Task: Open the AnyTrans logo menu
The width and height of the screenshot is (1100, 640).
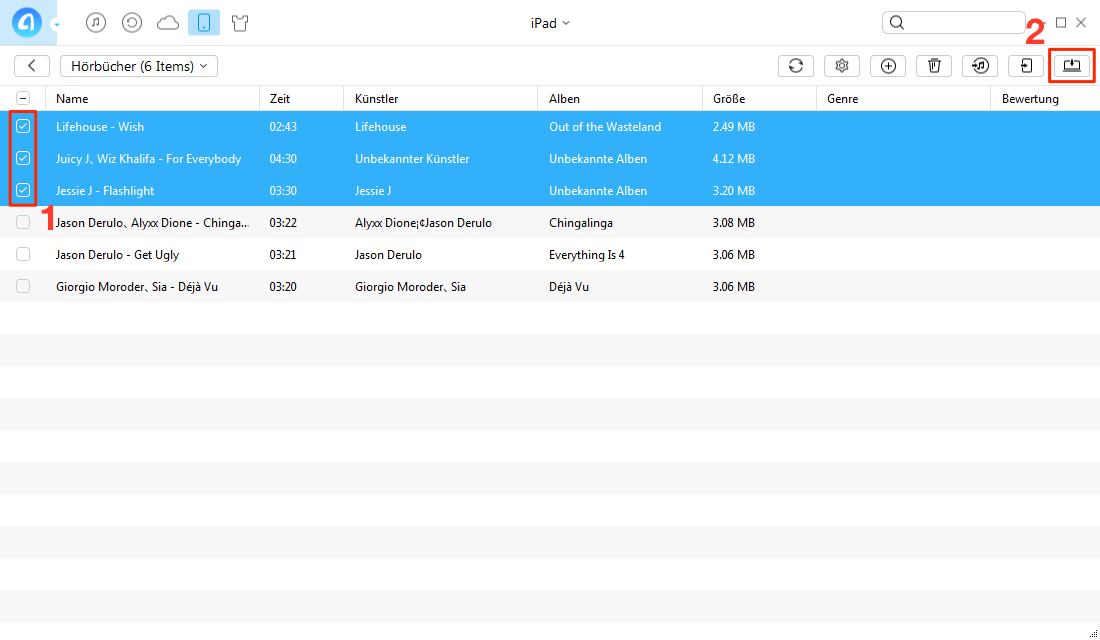Action: [x=27, y=22]
